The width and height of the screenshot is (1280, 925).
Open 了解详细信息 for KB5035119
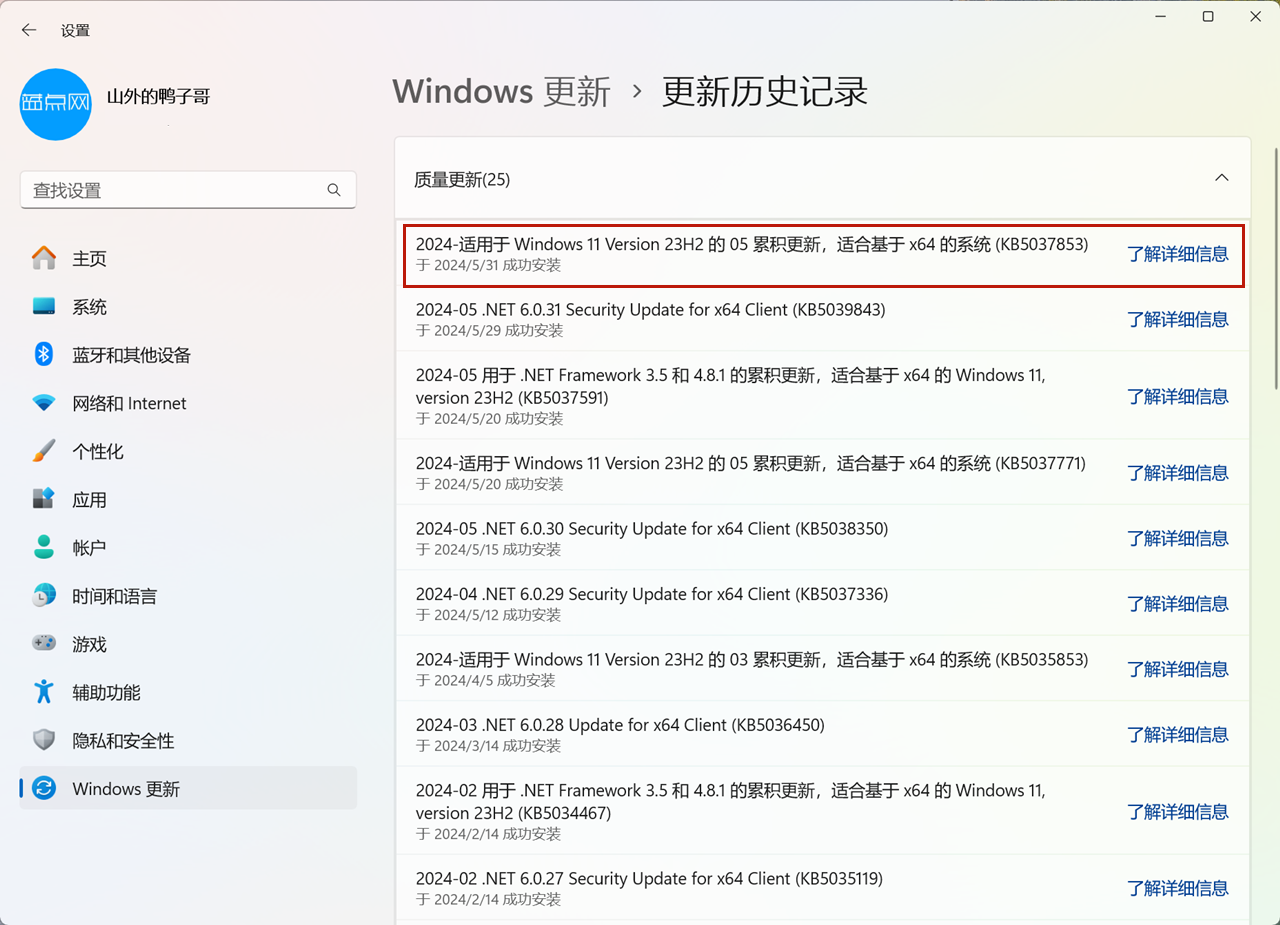pyautogui.click(x=1177, y=887)
